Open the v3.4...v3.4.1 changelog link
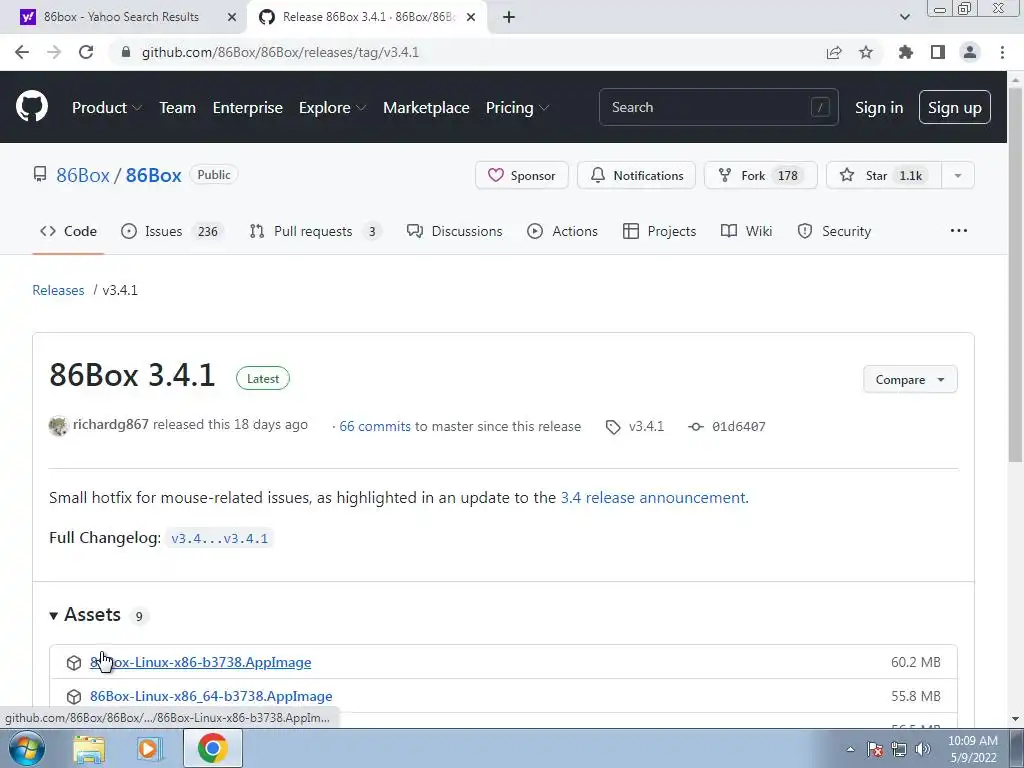The height and width of the screenshot is (768, 1024). click(x=219, y=538)
